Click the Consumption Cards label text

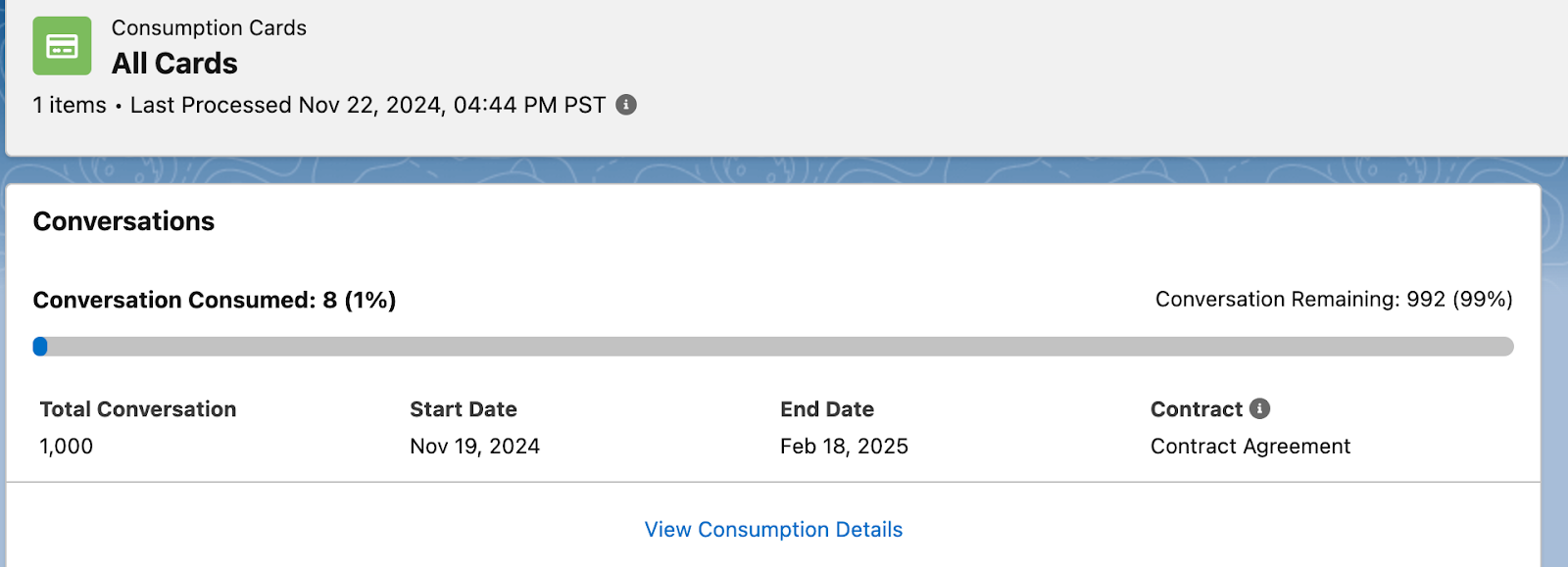[209, 28]
